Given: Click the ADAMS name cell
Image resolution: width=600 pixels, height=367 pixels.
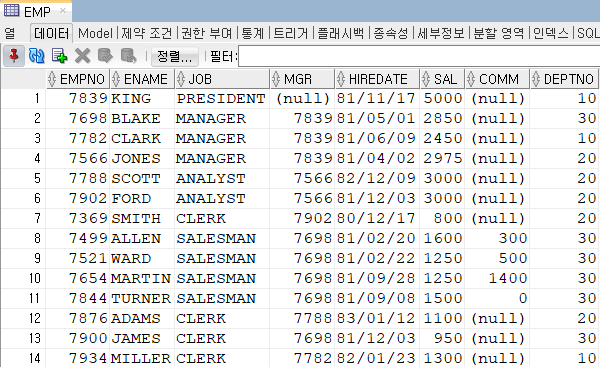Looking at the screenshot, I should point(142,318).
